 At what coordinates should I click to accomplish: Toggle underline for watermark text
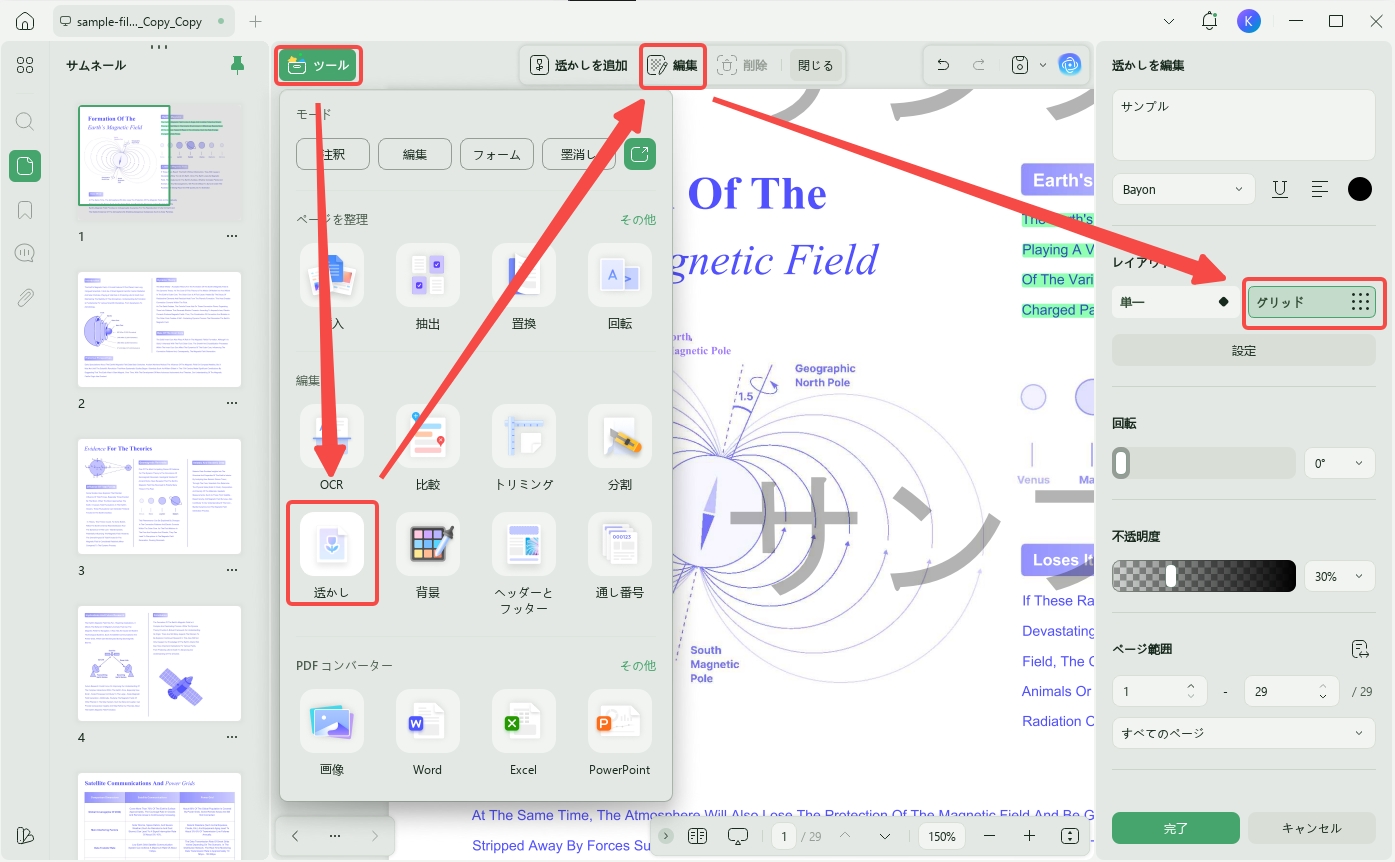tap(1280, 189)
